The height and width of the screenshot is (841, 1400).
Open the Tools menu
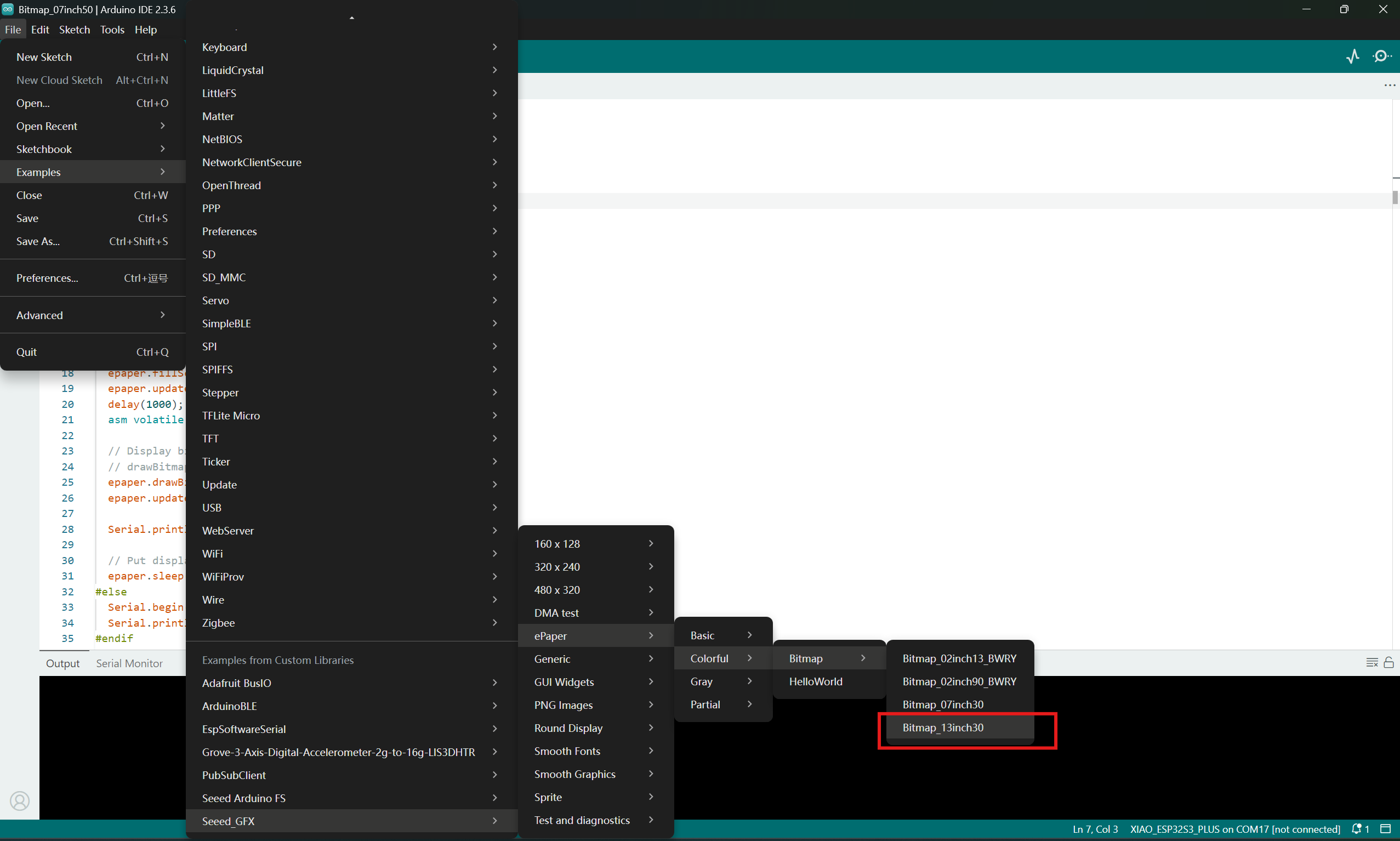(x=112, y=30)
